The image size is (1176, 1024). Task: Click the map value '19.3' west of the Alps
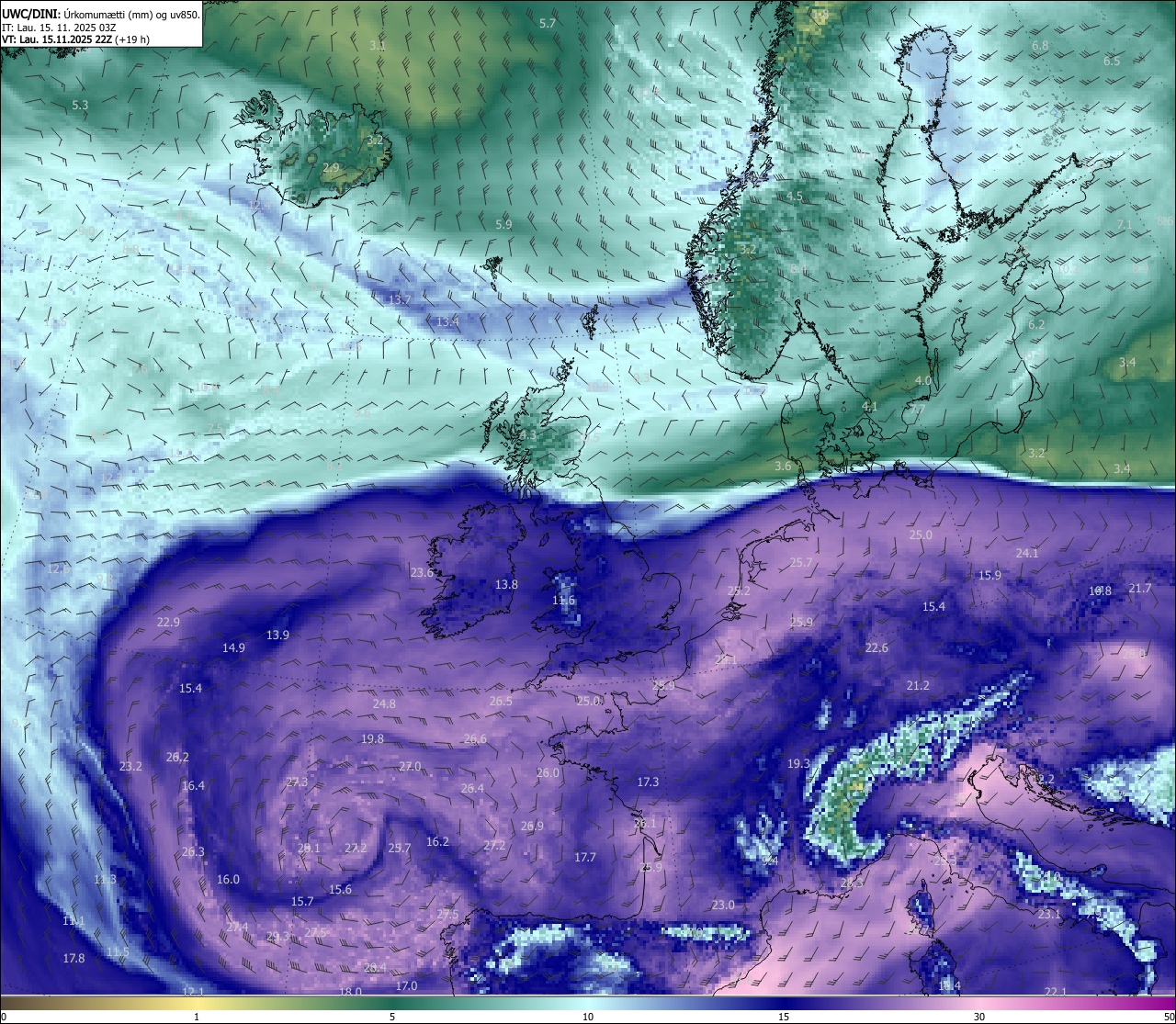[798, 763]
